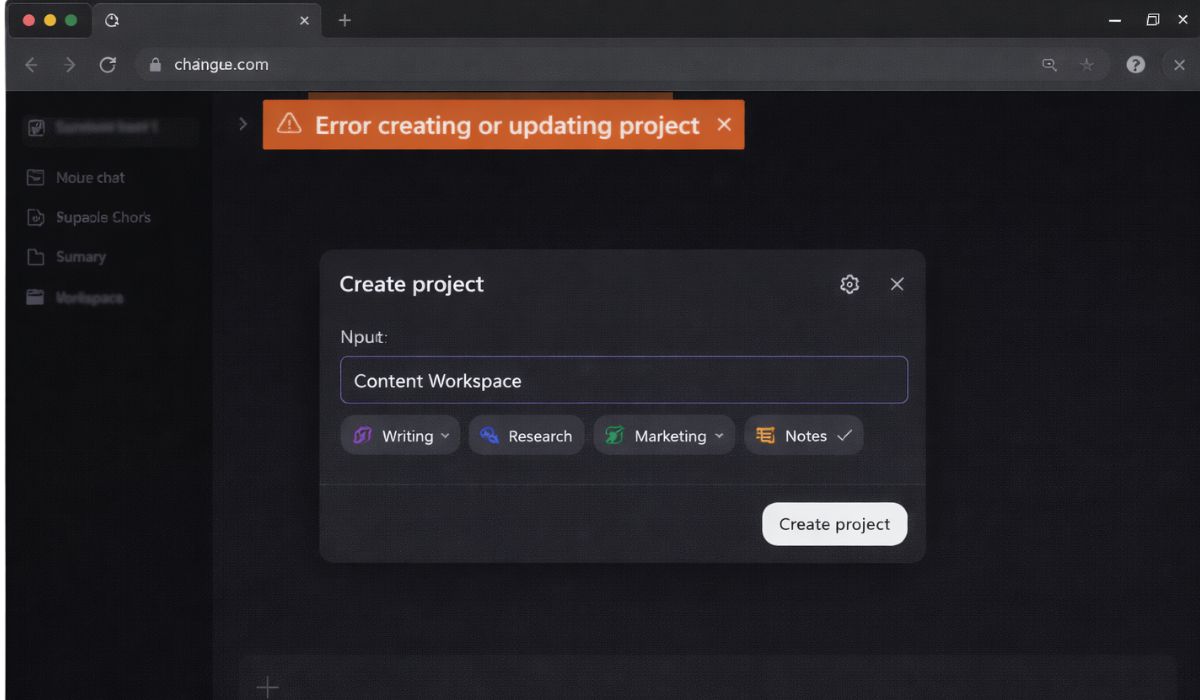Open a new browser tab

coord(344,20)
